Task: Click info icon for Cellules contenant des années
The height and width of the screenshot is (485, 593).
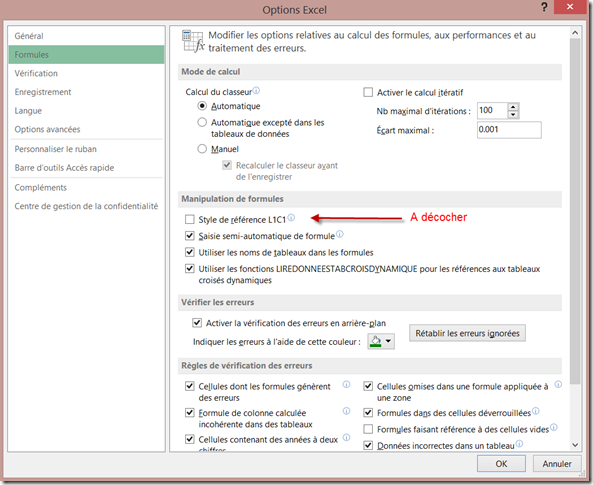Action: (346, 437)
